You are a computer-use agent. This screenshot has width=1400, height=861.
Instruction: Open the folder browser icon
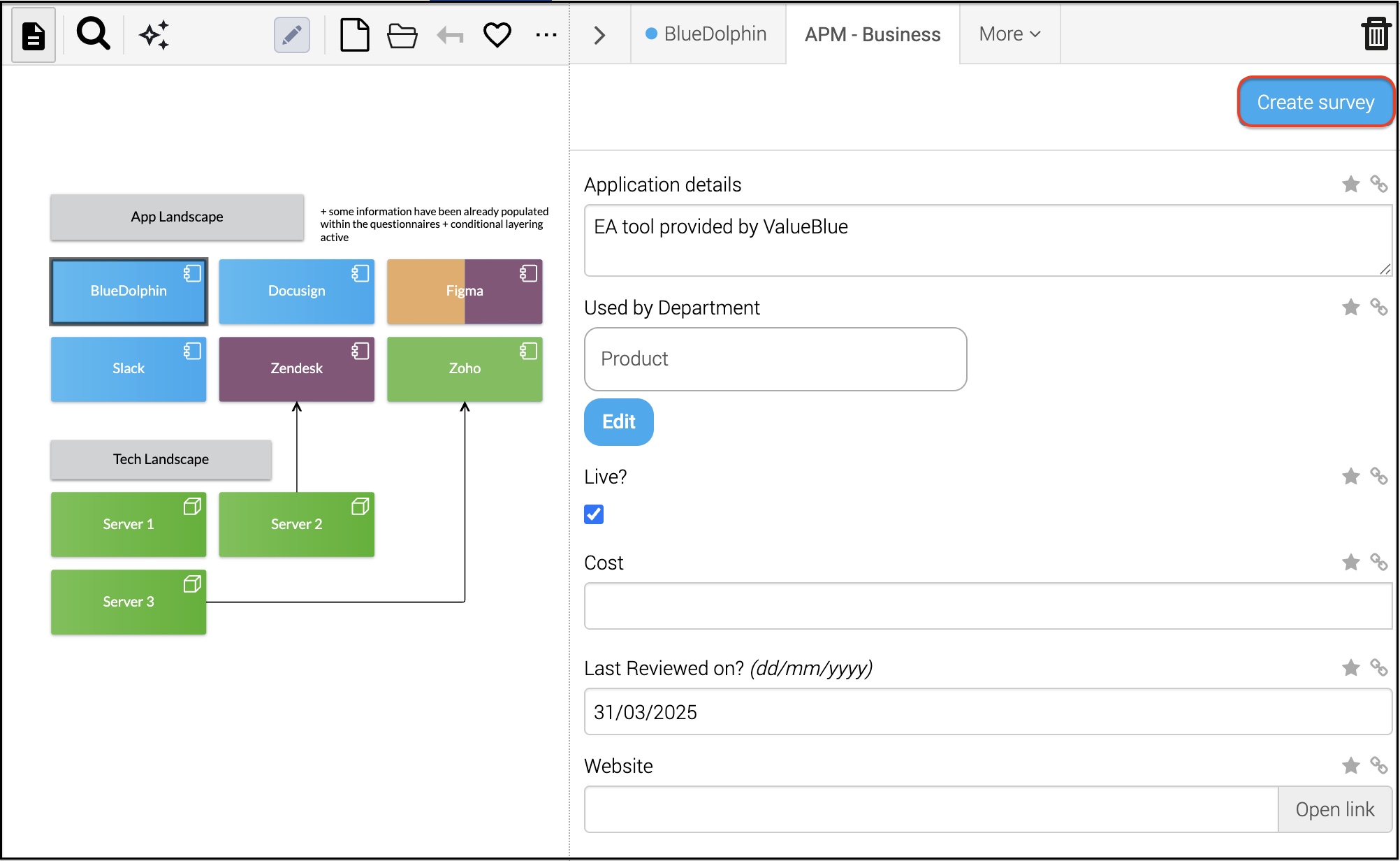[x=402, y=35]
